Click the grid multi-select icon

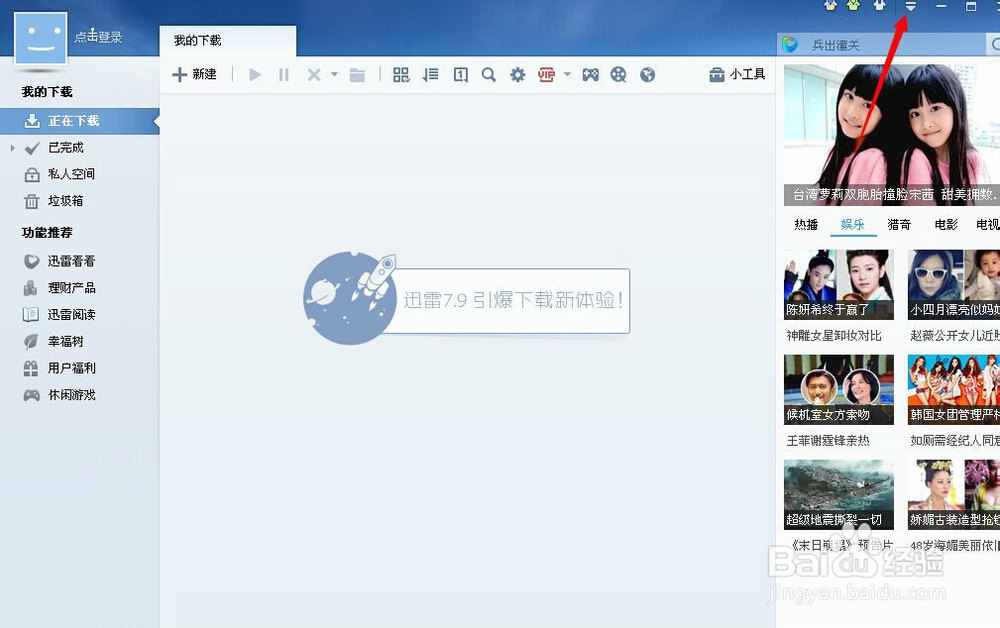401,75
